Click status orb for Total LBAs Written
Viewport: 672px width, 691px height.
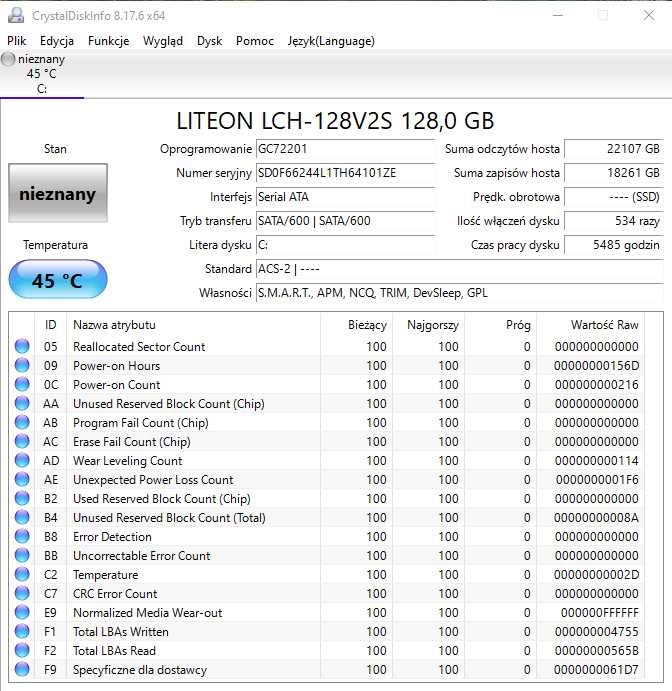pos(22,631)
